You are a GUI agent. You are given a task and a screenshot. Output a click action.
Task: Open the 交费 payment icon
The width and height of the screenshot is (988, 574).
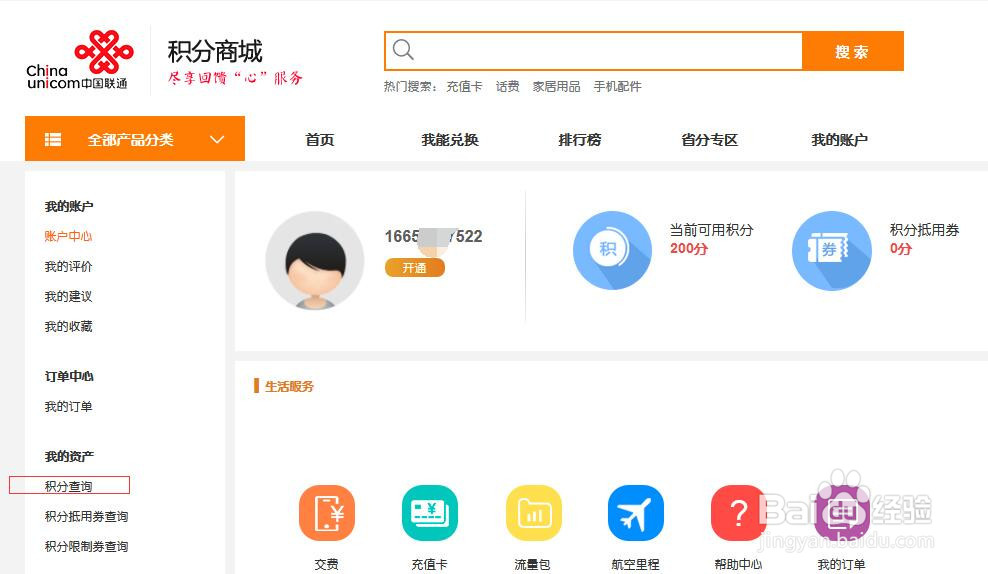[326, 513]
